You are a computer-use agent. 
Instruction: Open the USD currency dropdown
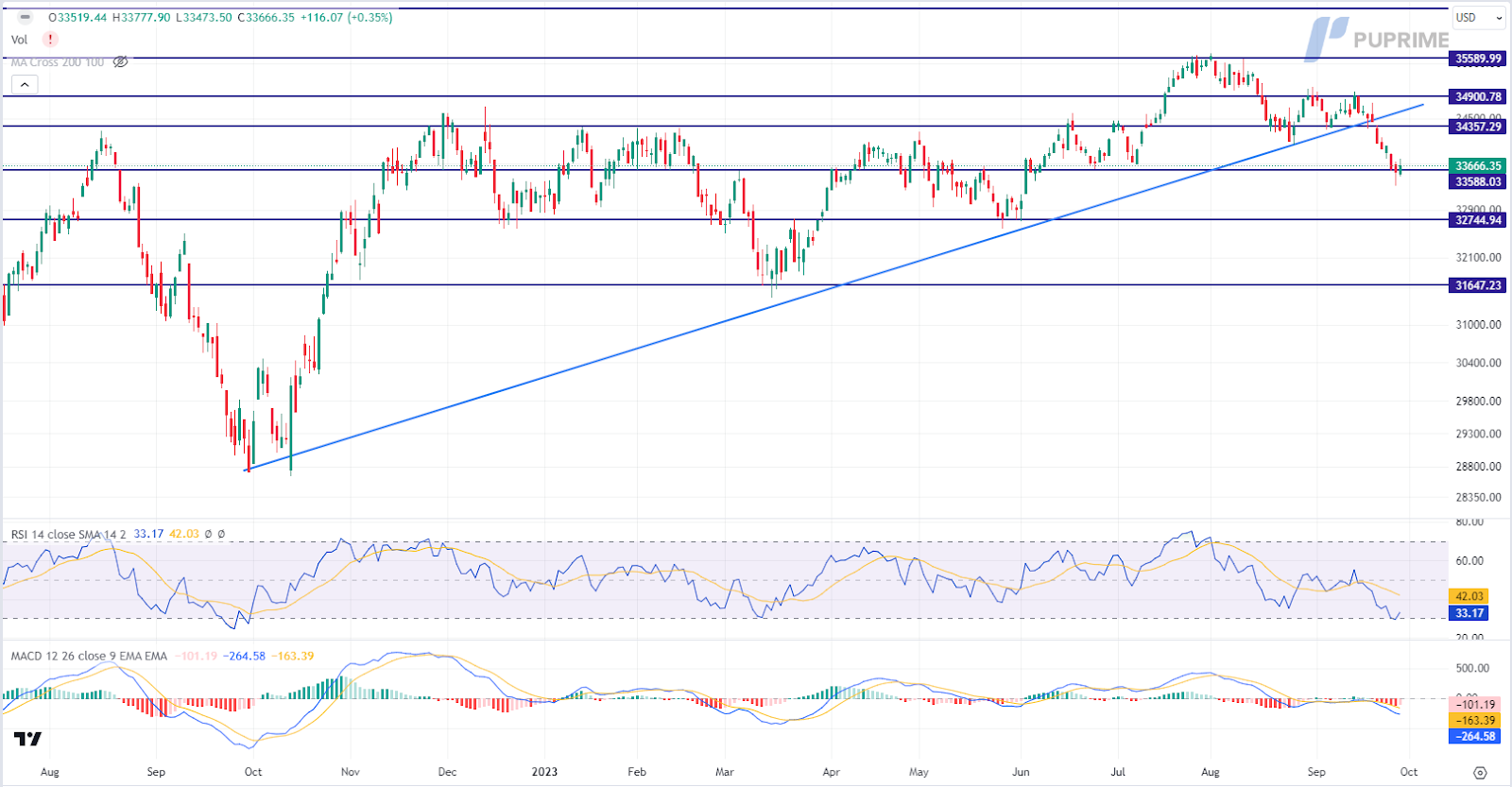(1479, 18)
